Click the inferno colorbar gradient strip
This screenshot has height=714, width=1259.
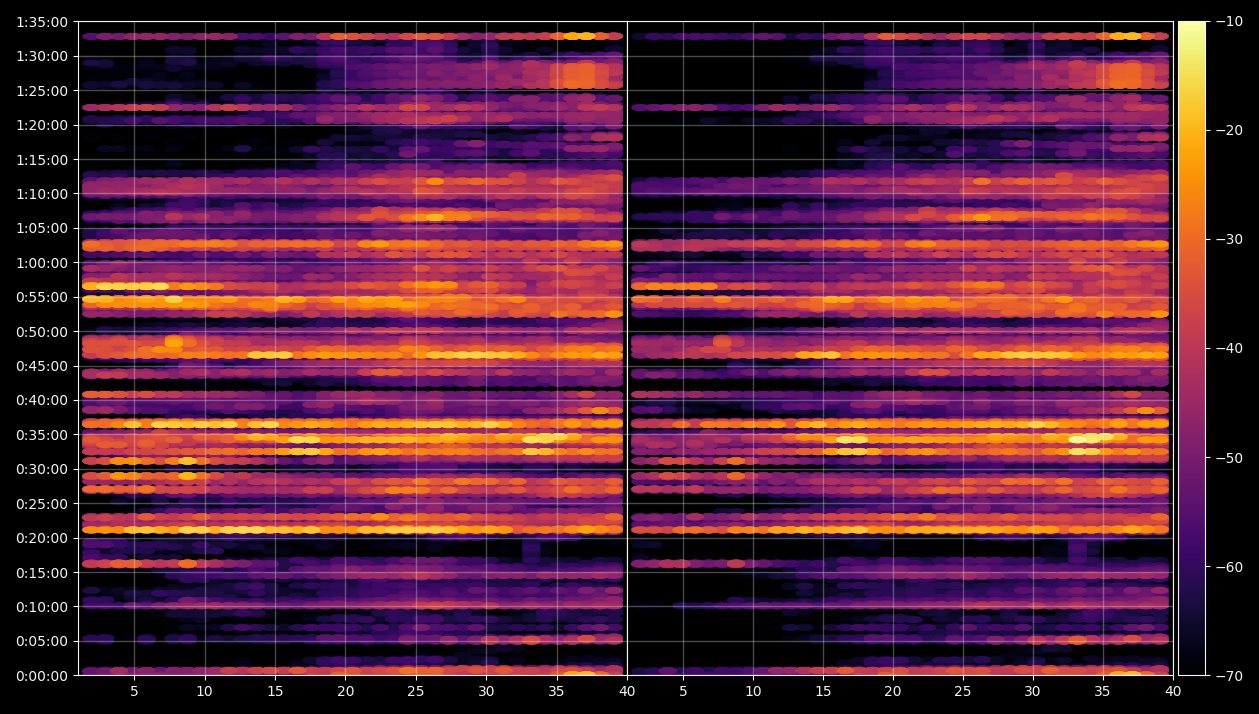click(1192, 348)
